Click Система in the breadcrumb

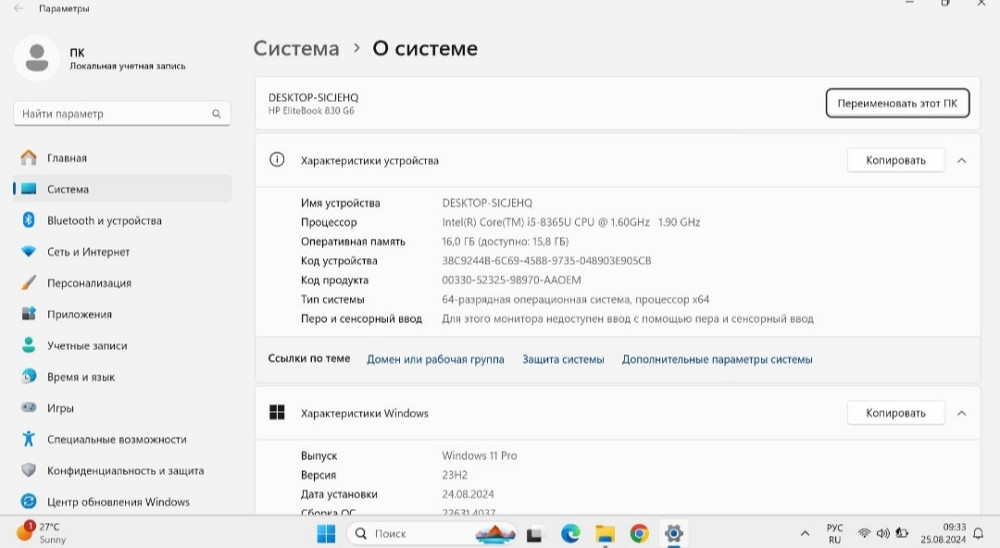coord(296,48)
